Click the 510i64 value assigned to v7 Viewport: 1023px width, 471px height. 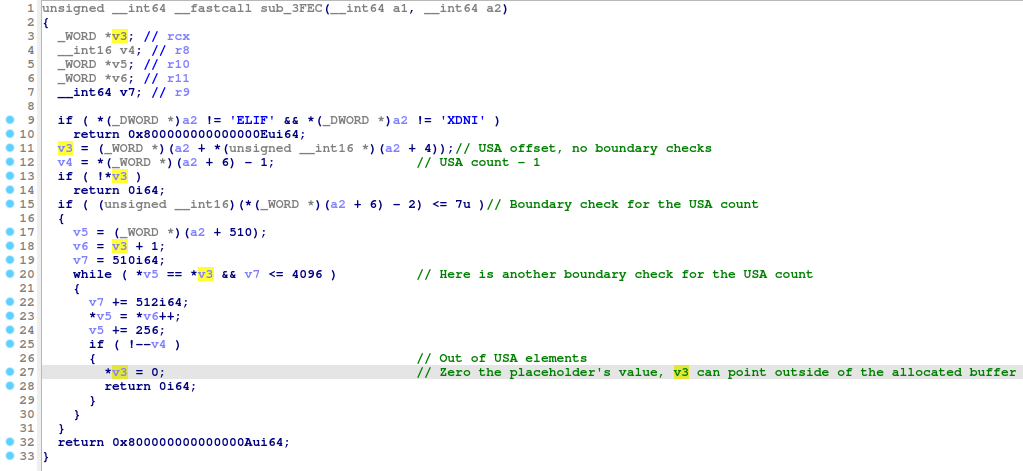click(x=128, y=260)
